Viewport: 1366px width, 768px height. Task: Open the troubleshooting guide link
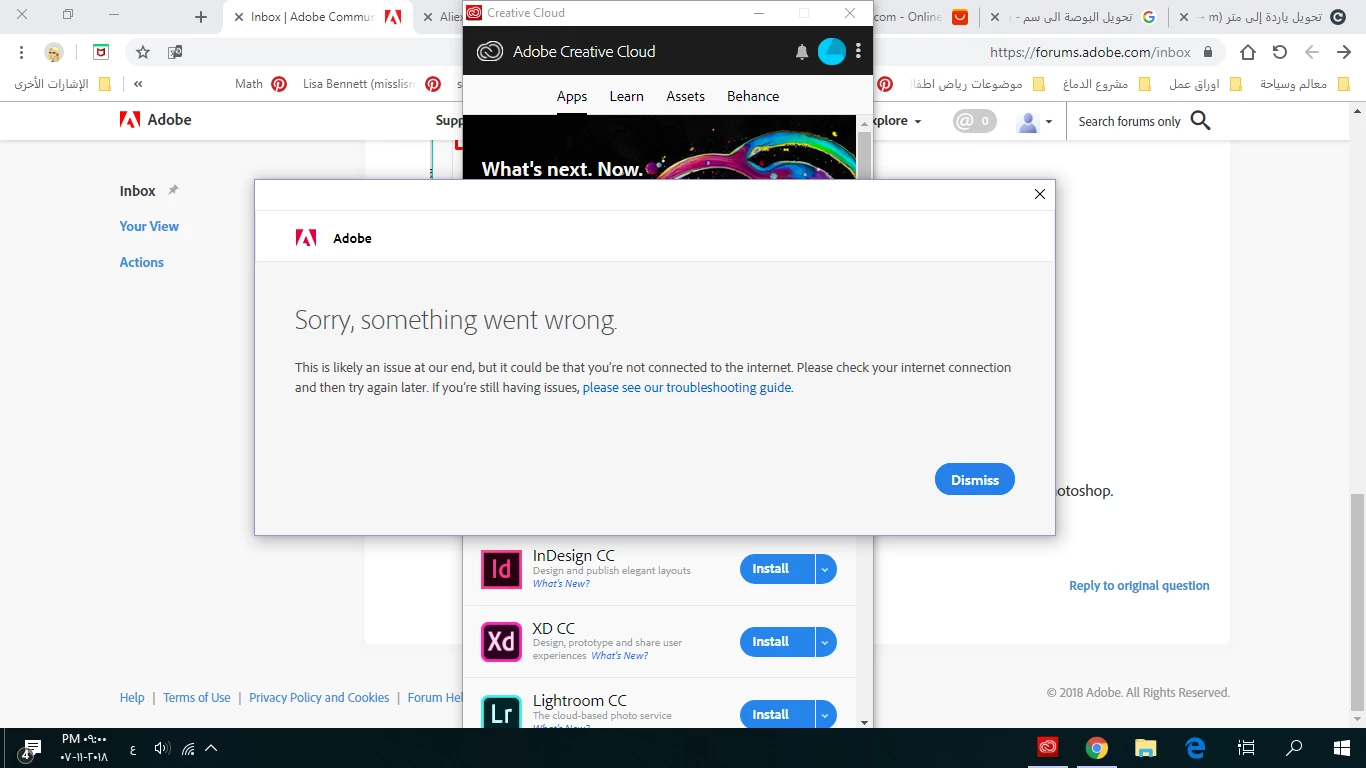click(x=687, y=388)
